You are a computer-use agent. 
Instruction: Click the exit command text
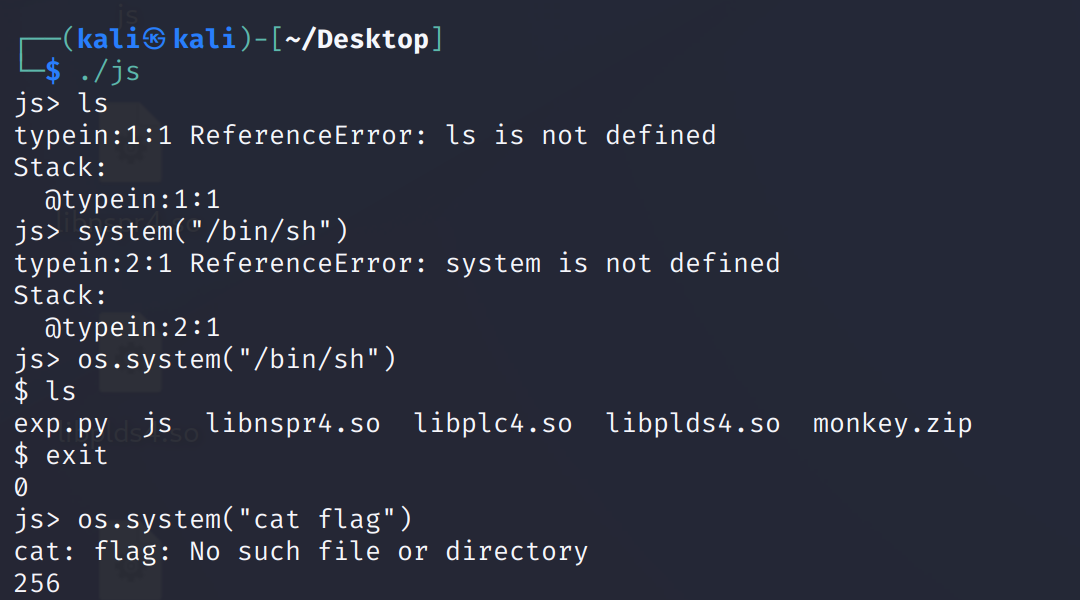[x=77, y=455]
